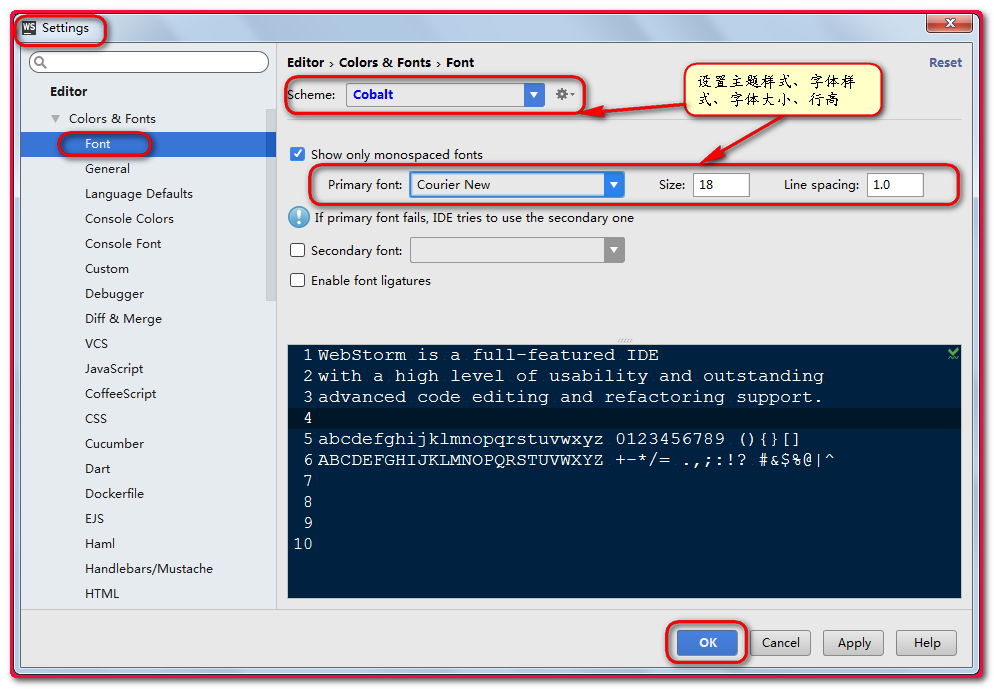Select CSS color settings

[96, 418]
